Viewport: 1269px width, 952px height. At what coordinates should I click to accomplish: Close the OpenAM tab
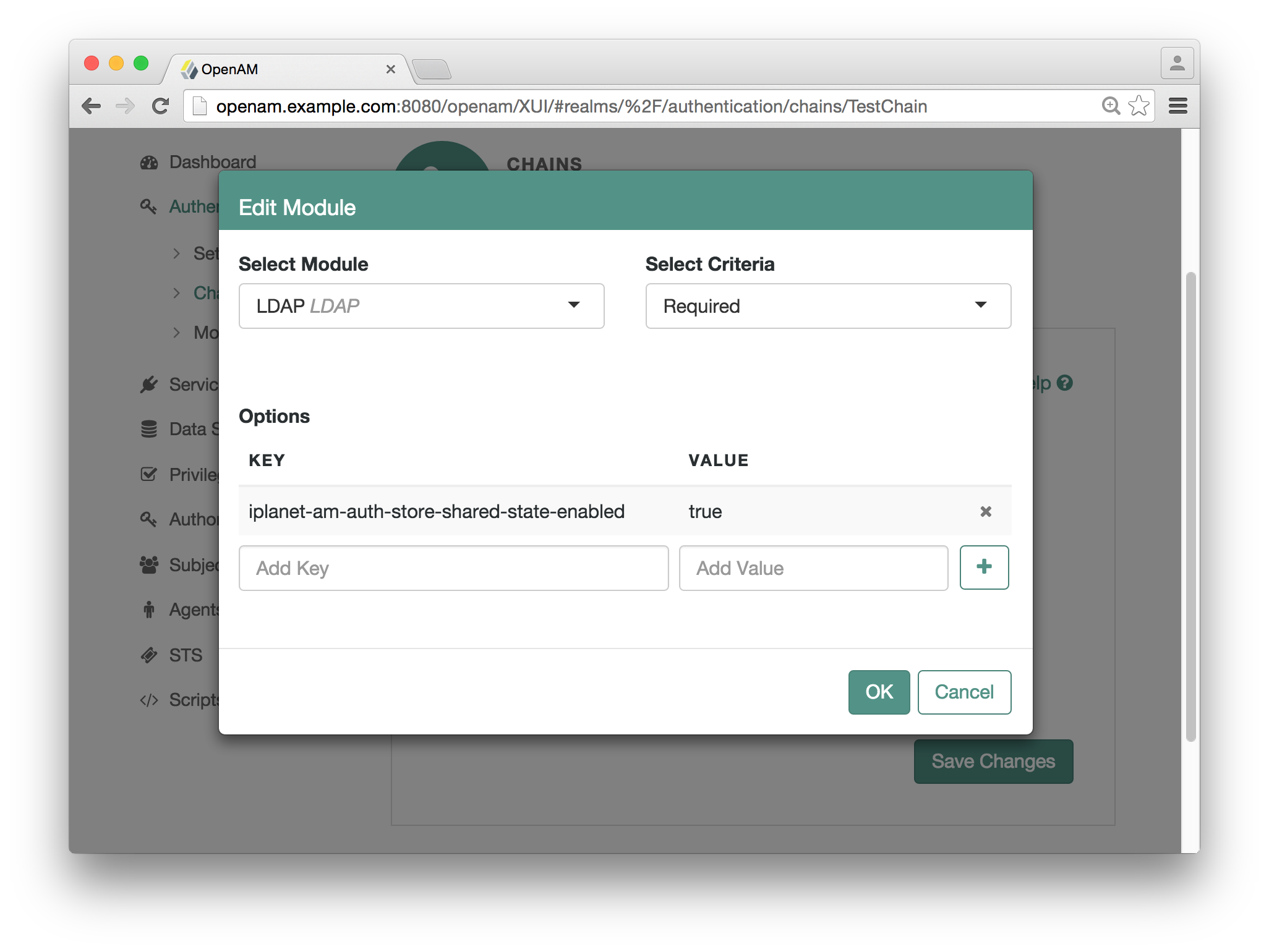point(390,69)
